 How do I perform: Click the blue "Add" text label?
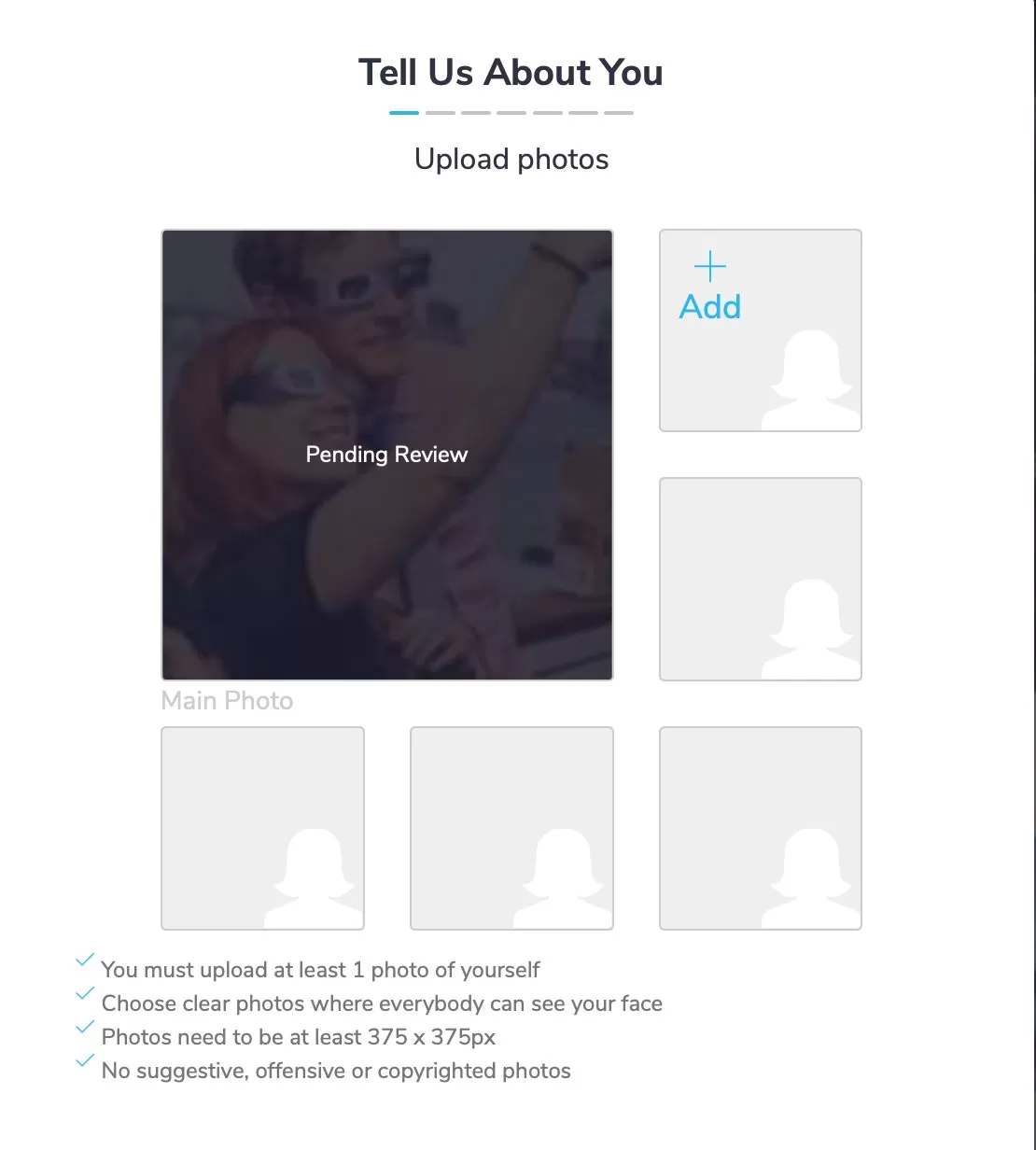point(710,307)
